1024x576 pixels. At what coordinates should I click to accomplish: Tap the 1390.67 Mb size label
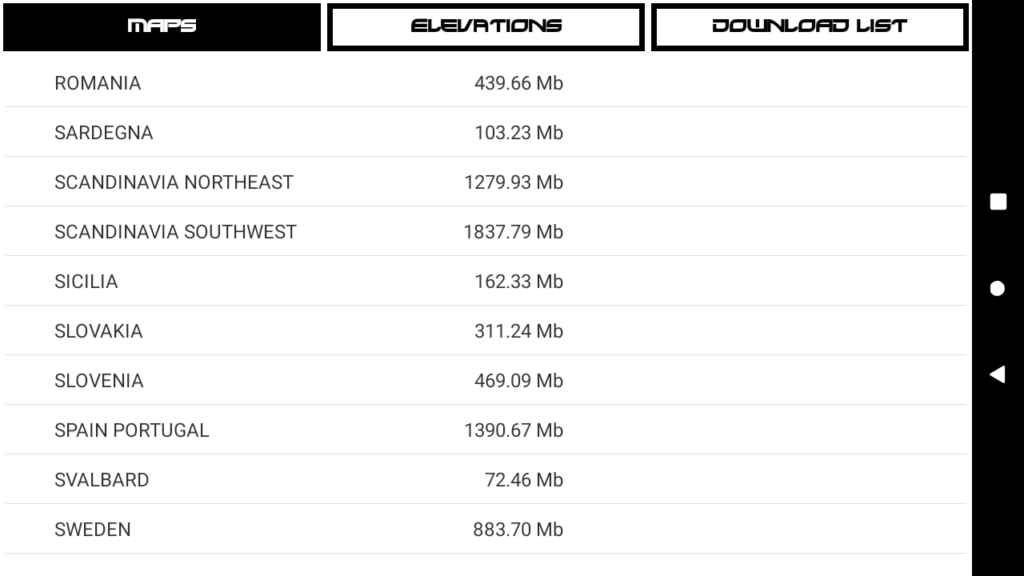click(513, 430)
